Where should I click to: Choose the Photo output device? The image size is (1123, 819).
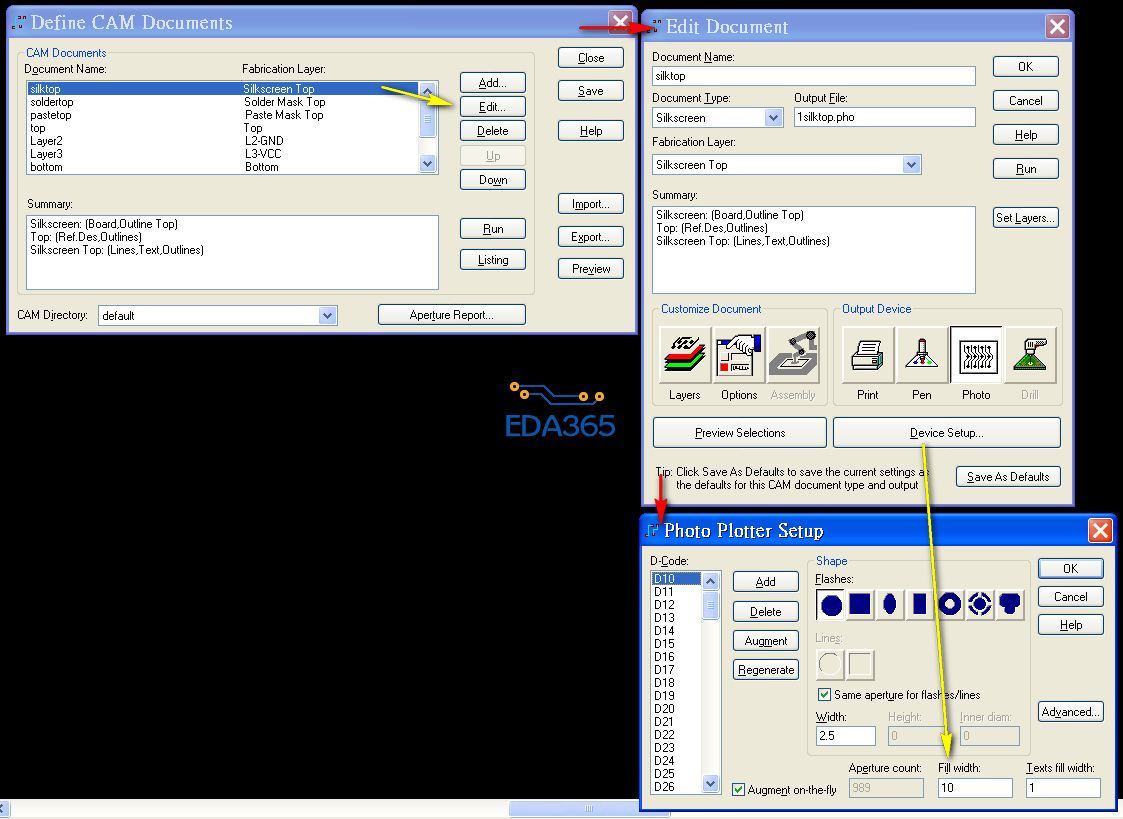tap(976, 355)
